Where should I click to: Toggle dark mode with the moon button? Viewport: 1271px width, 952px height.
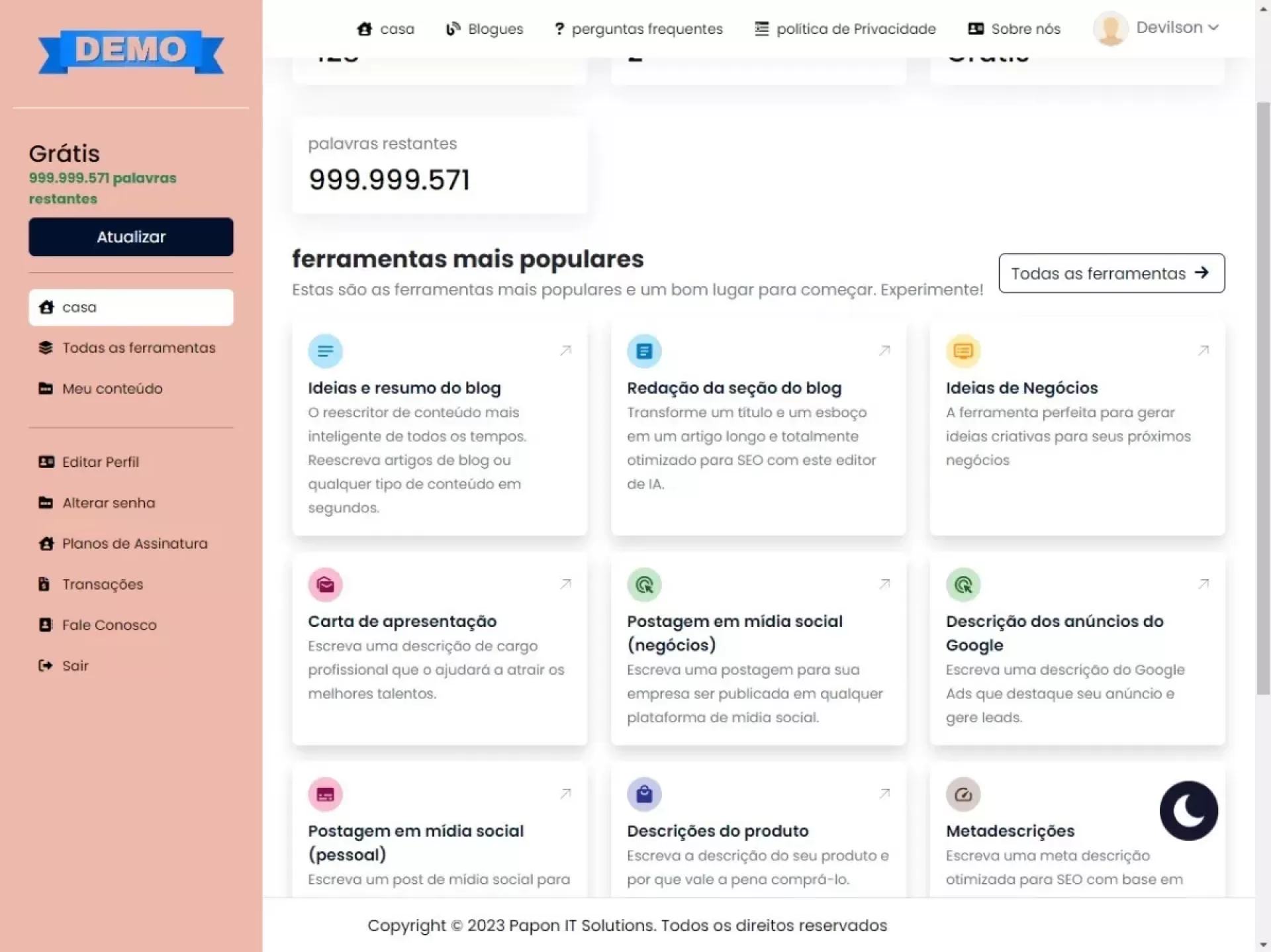[x=1188, y=810]
